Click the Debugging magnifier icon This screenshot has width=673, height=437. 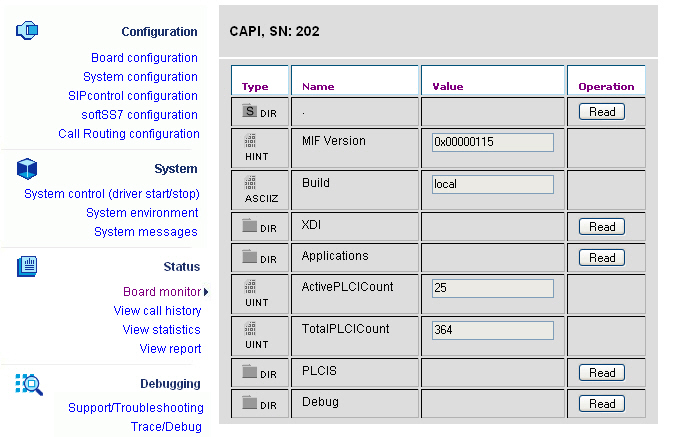pos(28,384)
